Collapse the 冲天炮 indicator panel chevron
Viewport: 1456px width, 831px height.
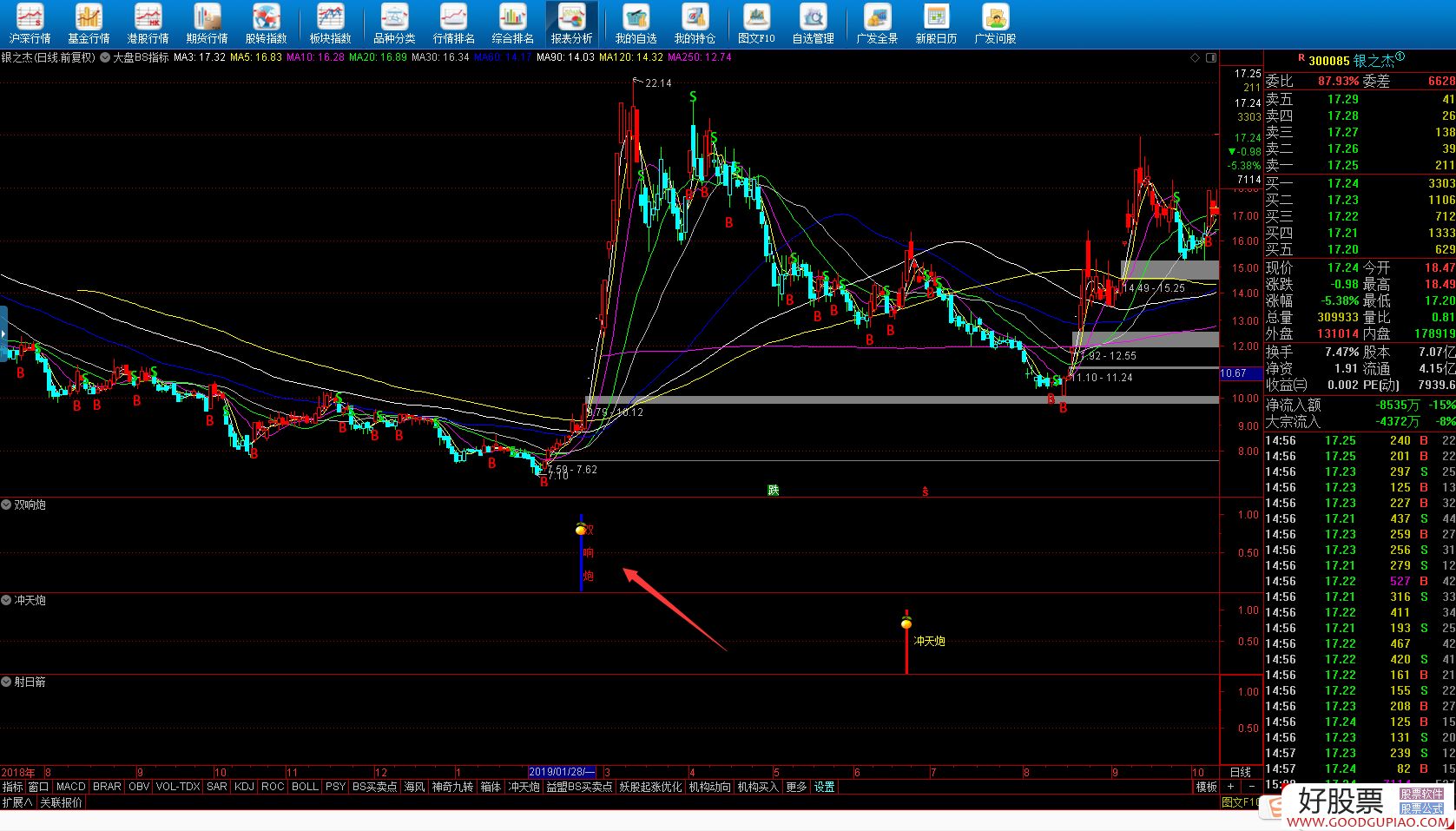(x=7, y=600)
